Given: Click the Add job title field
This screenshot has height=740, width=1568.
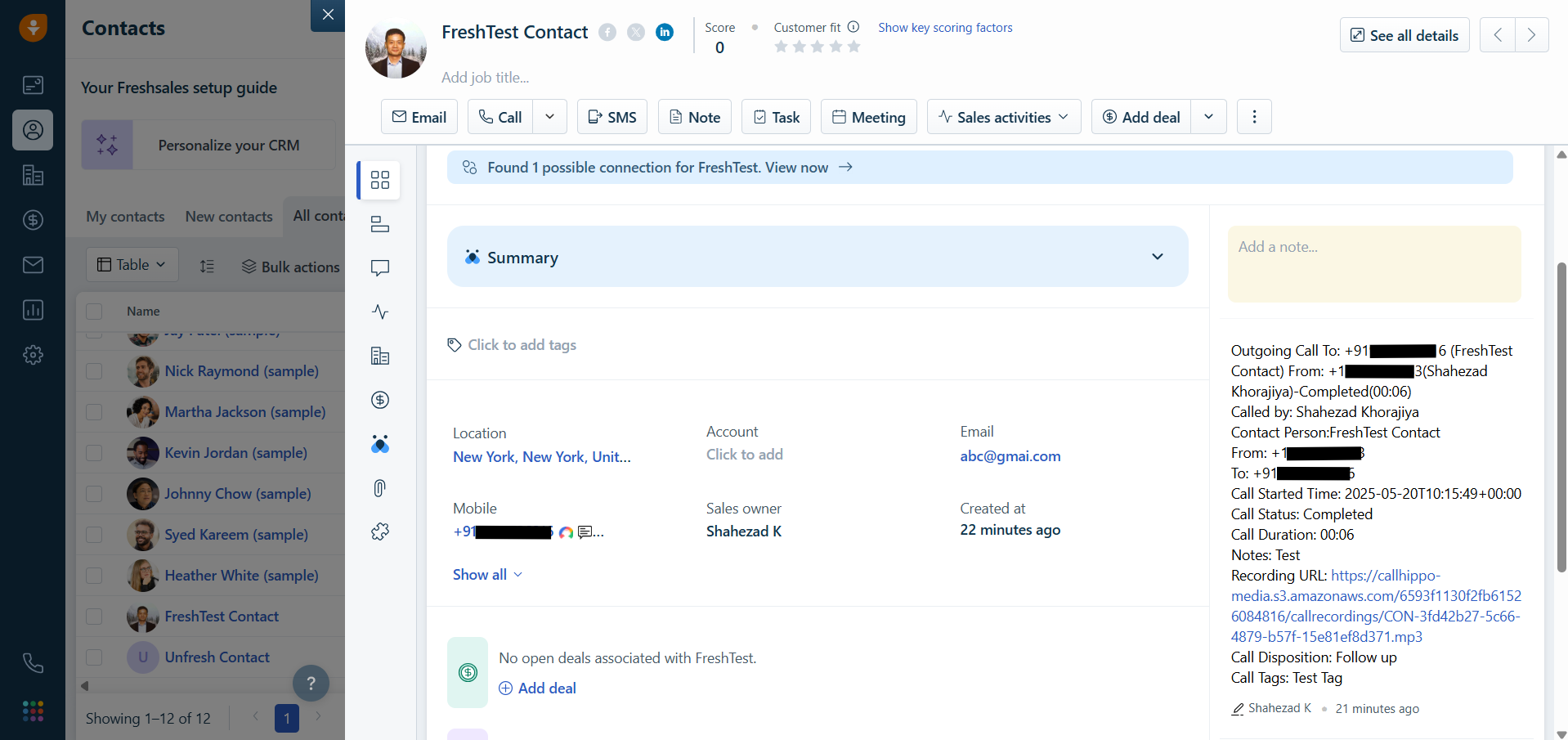Looking at the screenshot, I should coord(486,78).
